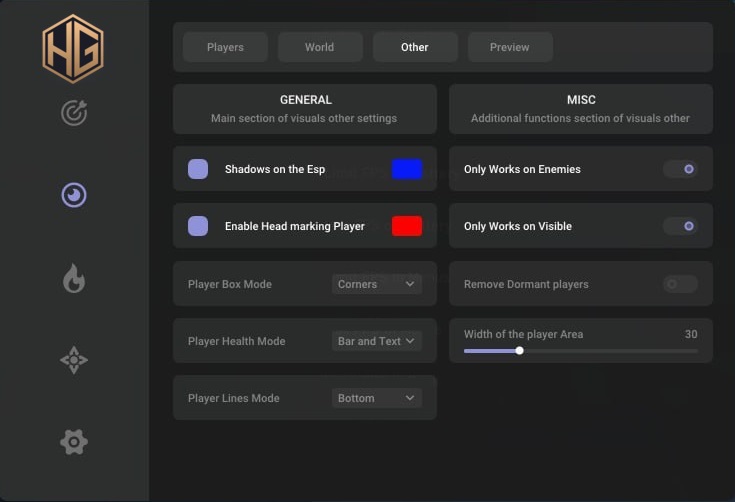Turn off Only Works on Visible switch
Image resolution: width=735 pixels, height=502 pixels.
[680, 226]
